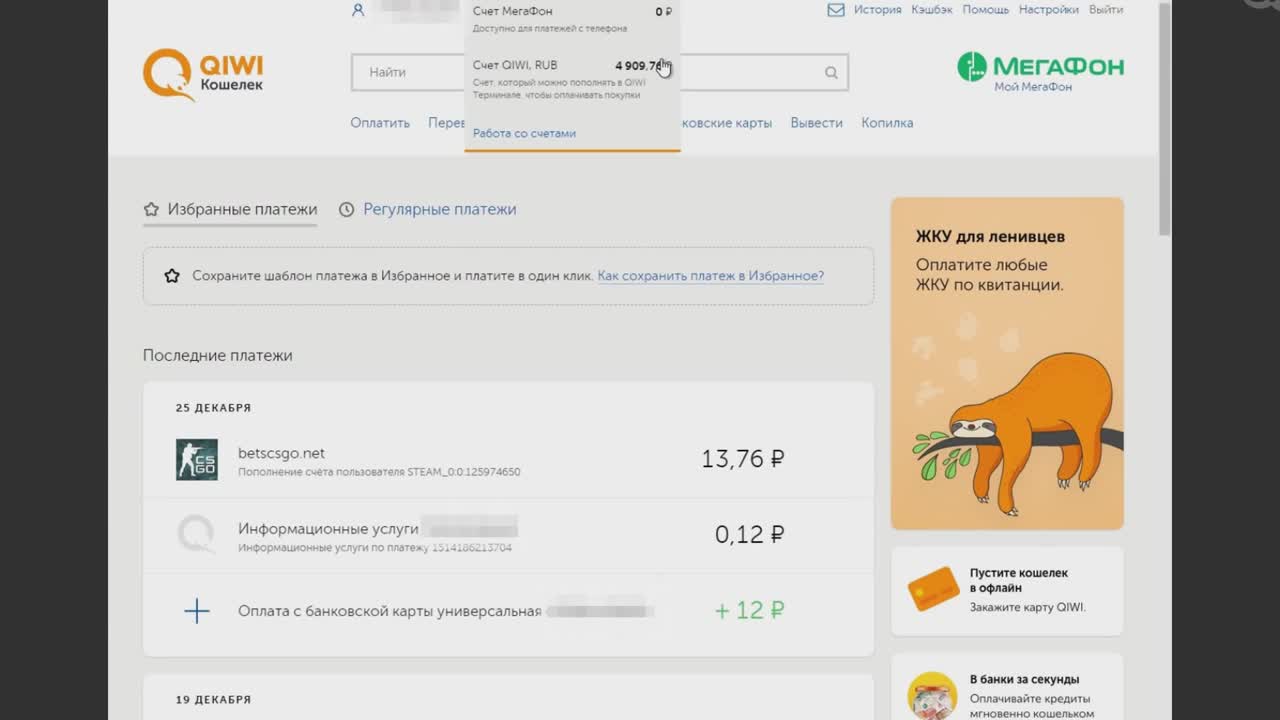Click Мой МегаФон link
This screenshot has height=720, width=1280.
[1033, 87]
